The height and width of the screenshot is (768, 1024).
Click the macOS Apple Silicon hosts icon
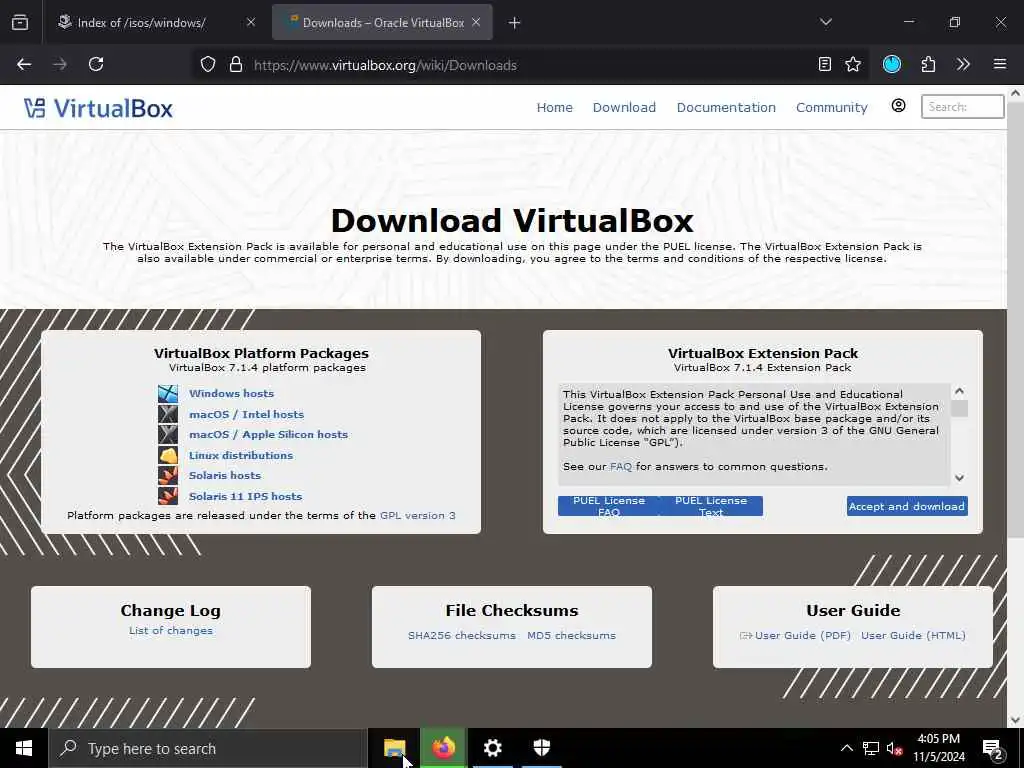[x=168, y=434]
